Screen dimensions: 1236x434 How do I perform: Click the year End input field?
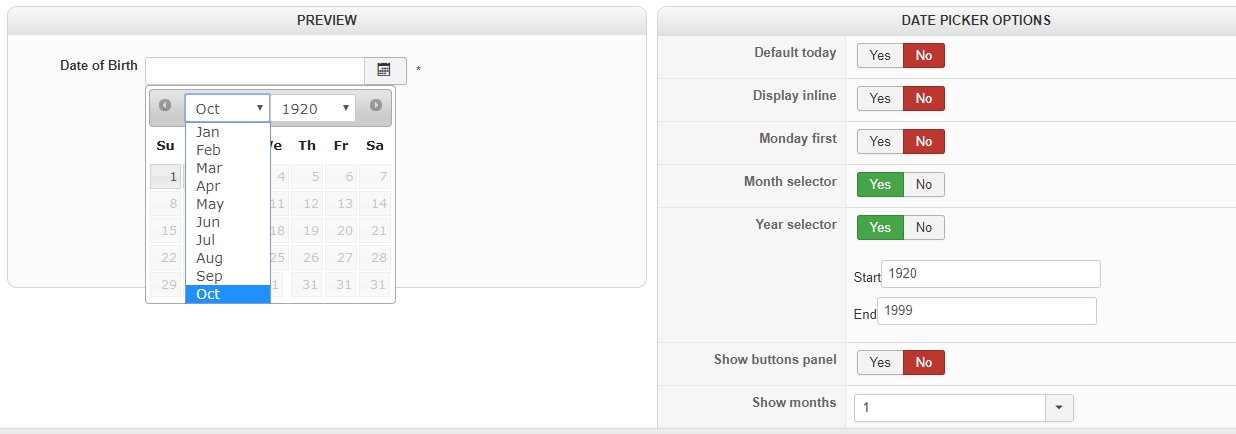(x=986, y=311)
